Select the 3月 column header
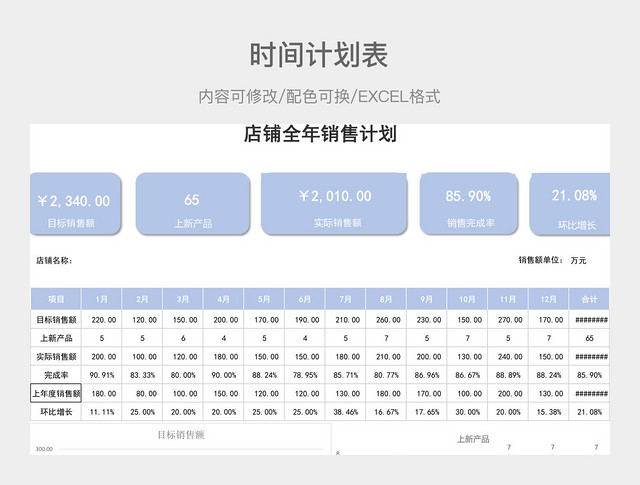This screenshot has width=640, height=485. (183, 299)
